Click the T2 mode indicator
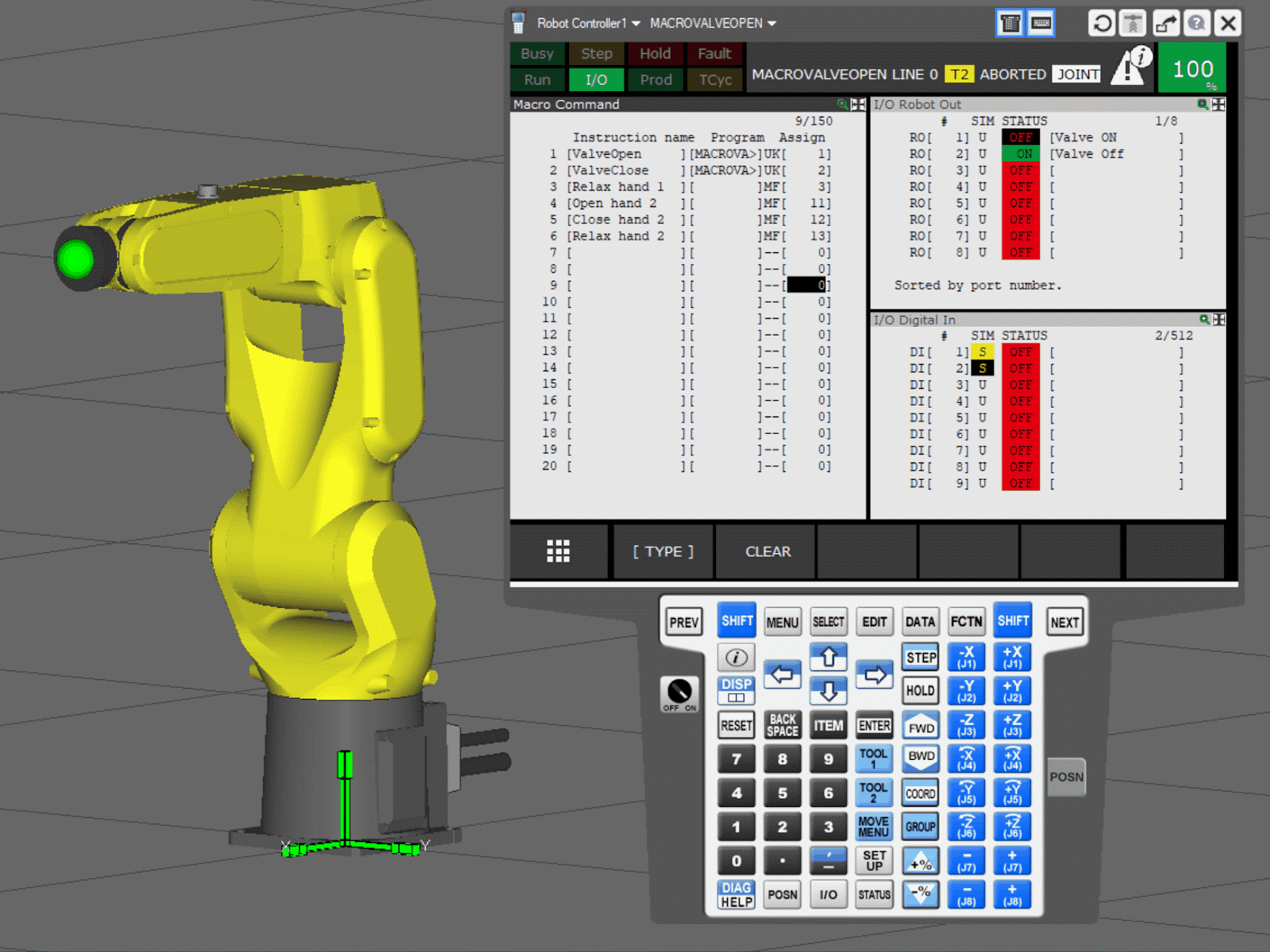 [959, 75]
